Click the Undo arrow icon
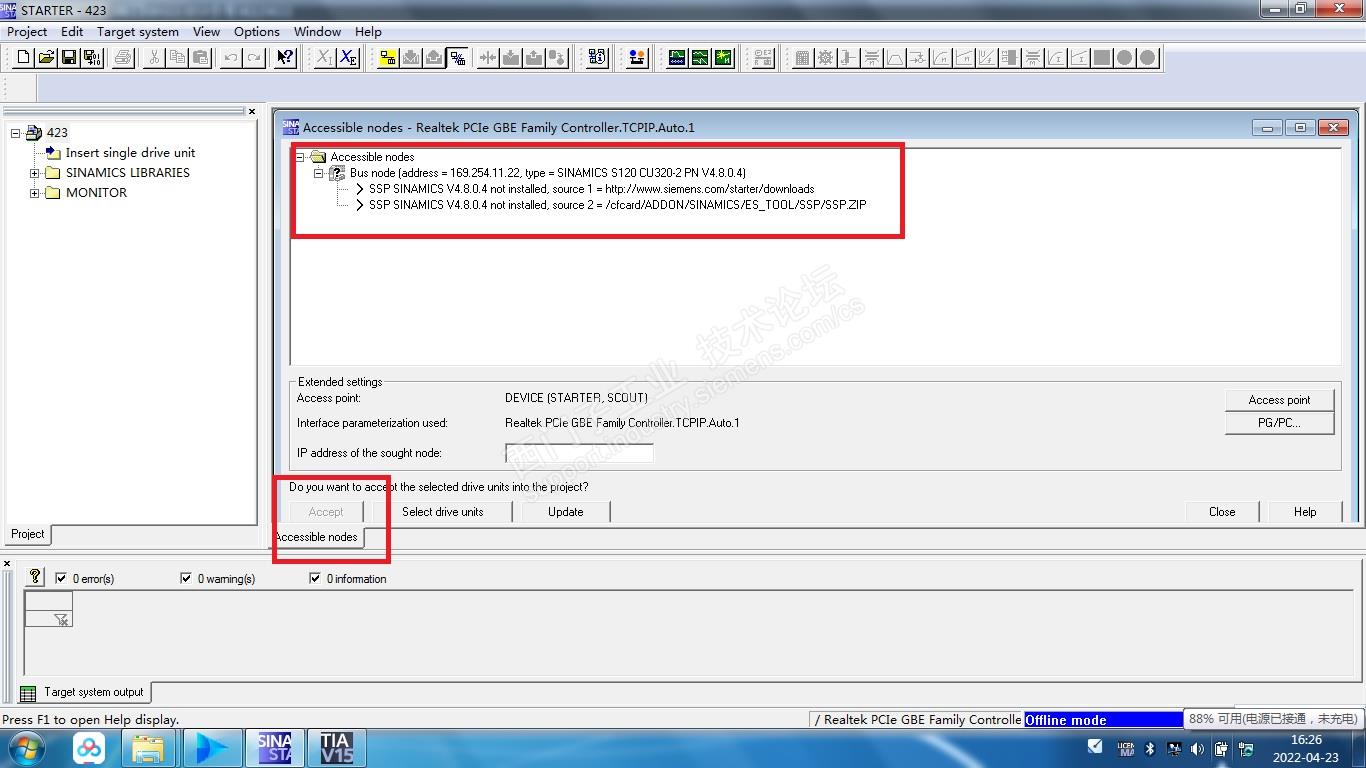1366x768 pixels. [231, 58]
